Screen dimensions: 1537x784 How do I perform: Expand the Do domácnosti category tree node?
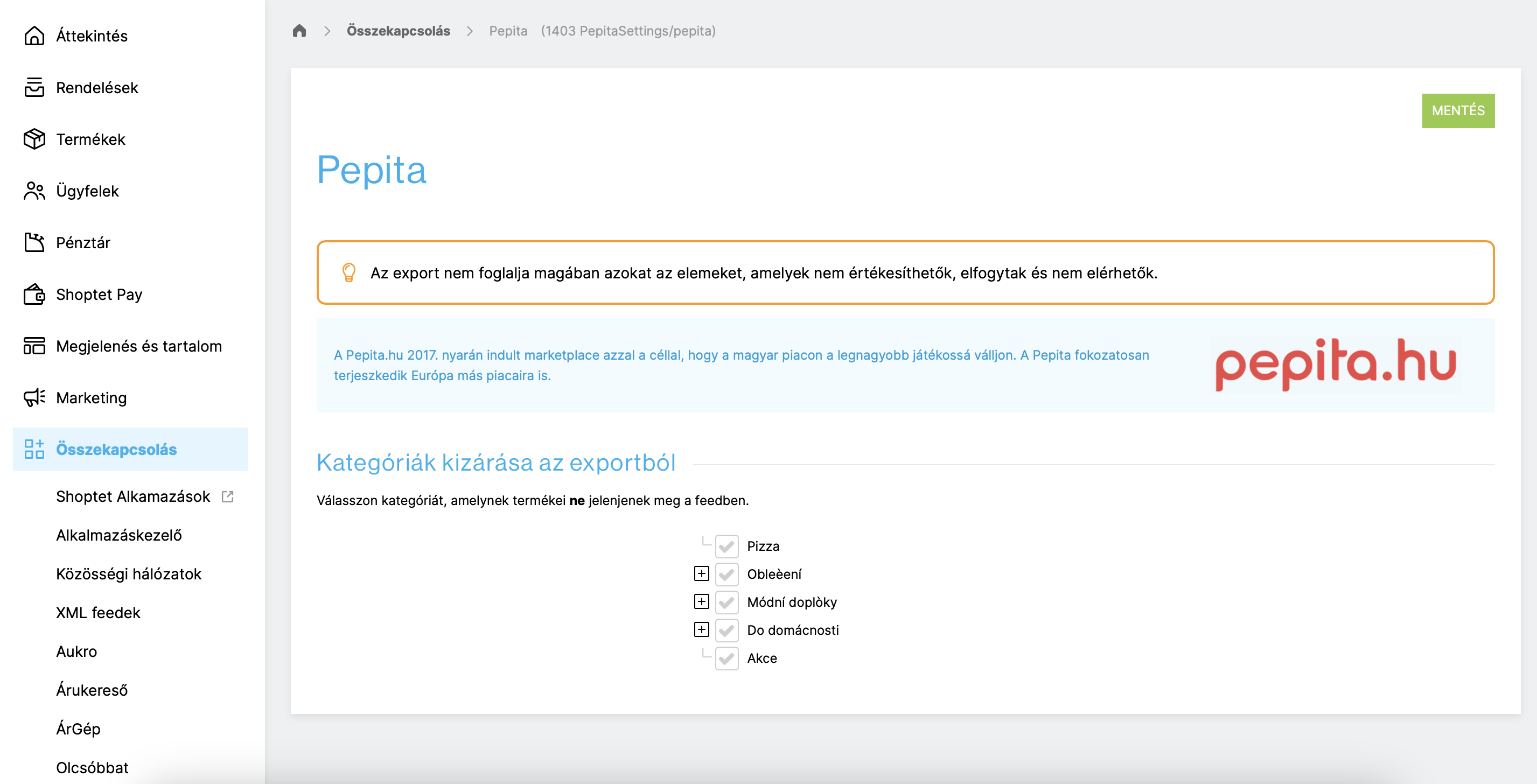pos(701,629)
